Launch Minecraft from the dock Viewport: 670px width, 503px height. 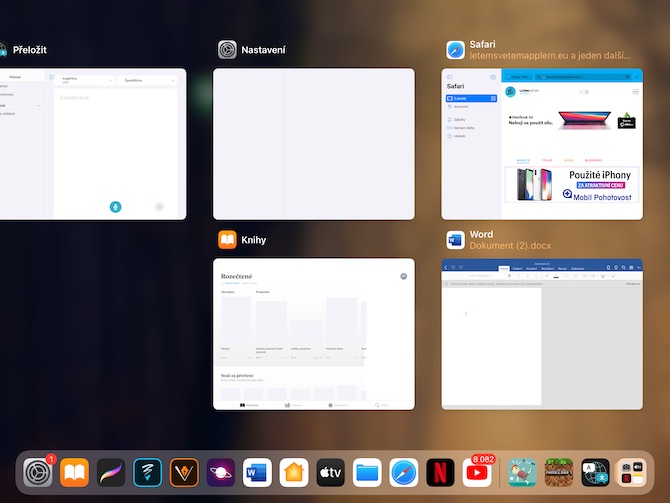coord(558,473)
